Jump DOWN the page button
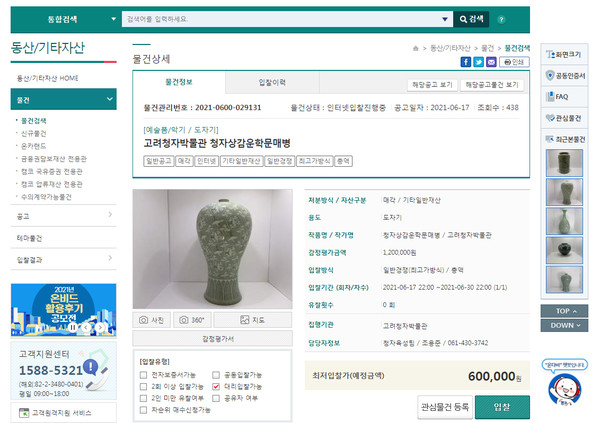The image size is (600, 423). click(564, 325)
